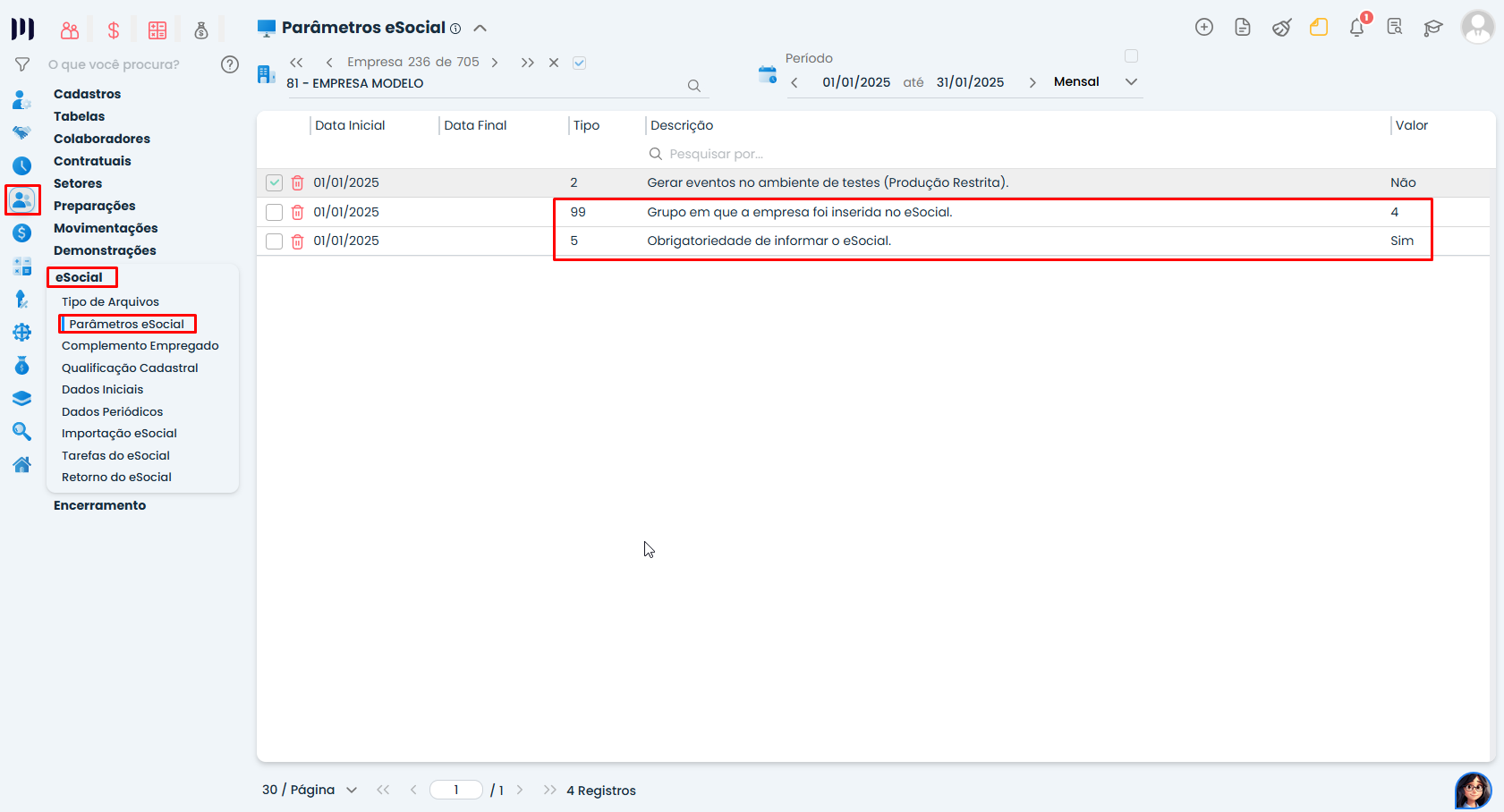1504x812 pixels.
Task: Collapse the Parâmetros eSocial title chevron
Action: (x=480, y=28)
